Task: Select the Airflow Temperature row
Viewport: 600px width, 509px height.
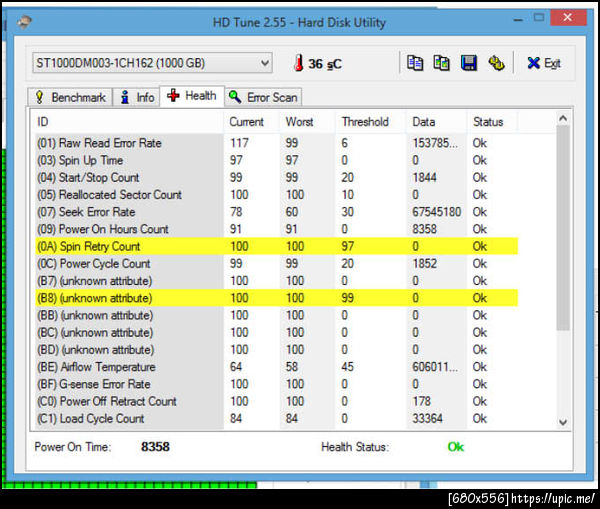Action: 276,367
